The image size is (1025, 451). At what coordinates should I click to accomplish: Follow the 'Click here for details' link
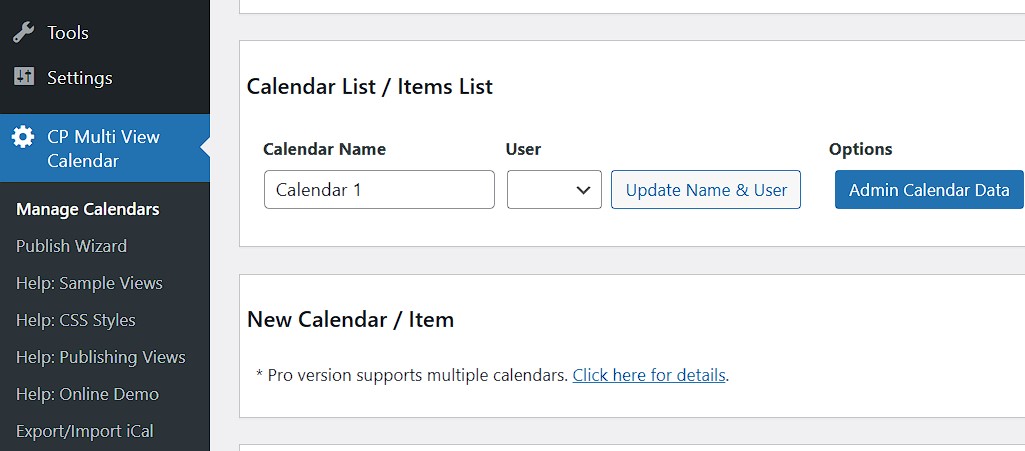tap(649, 376)
